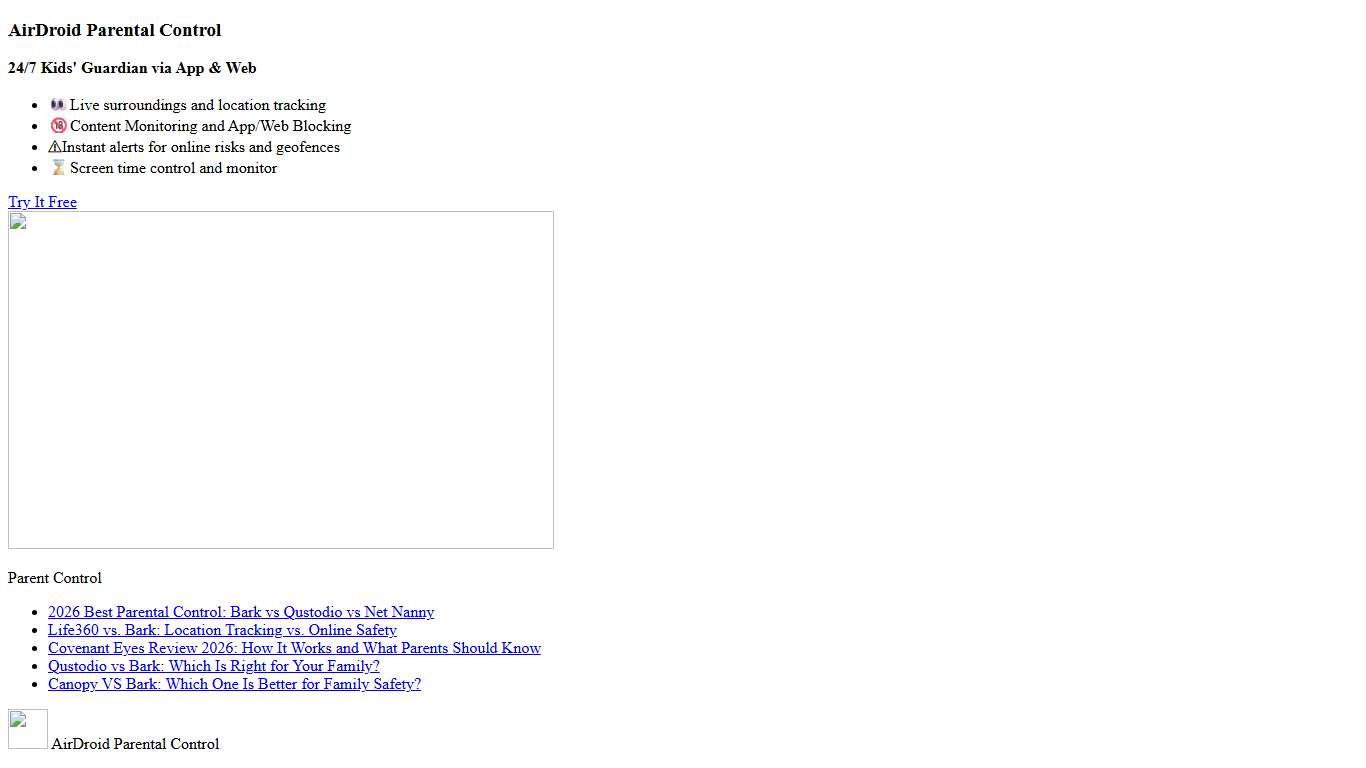Click the warning triangle emoji before Instant alerts
The height and width of the screenshot is (768, 1366).
click(55, 147)
